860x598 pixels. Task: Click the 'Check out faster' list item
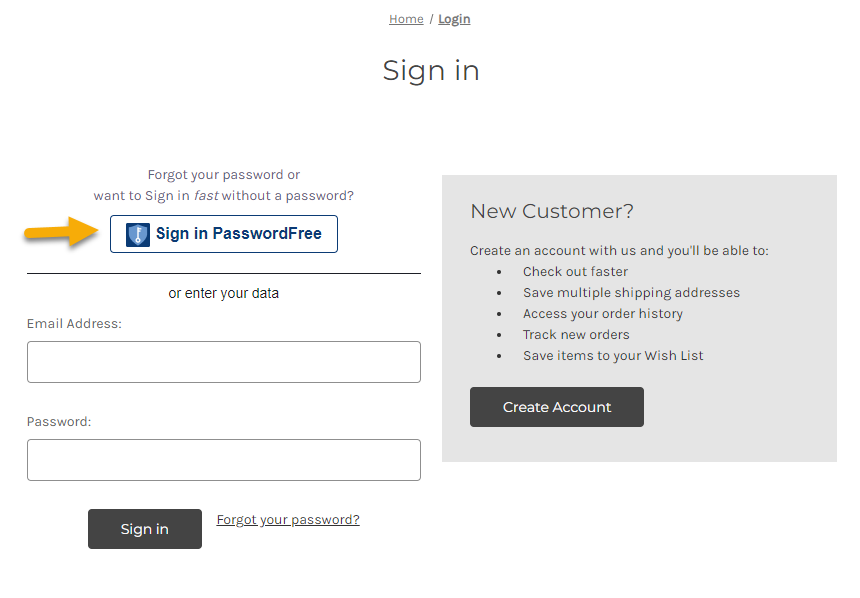(x=575, y=272)
